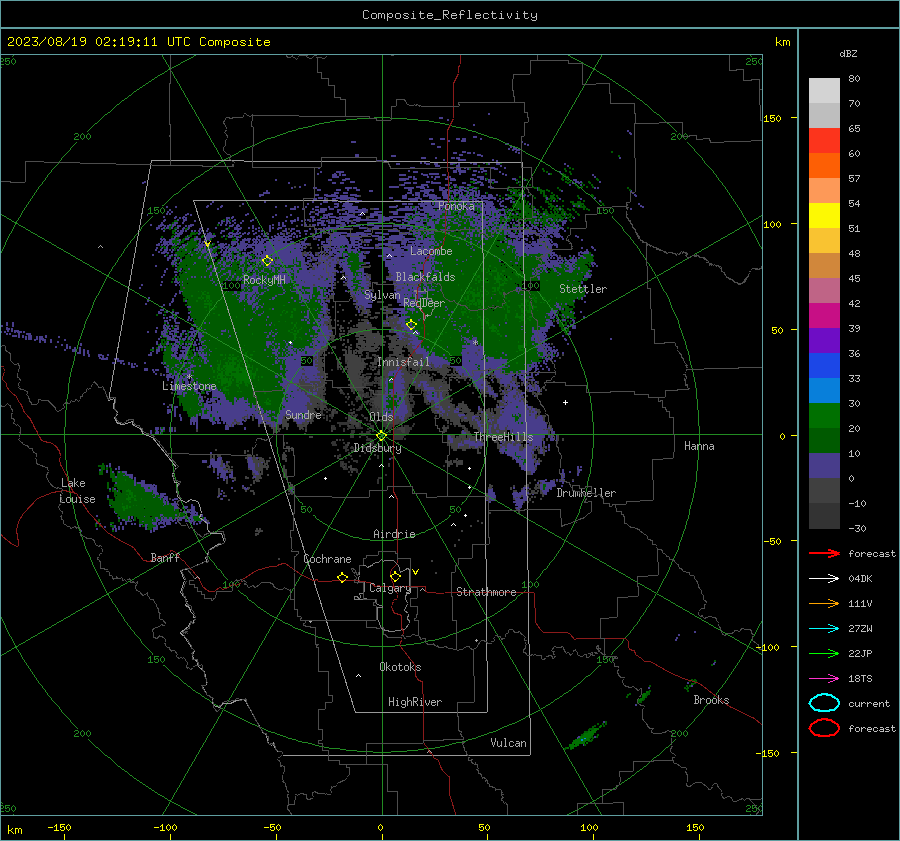Click the cyan current ellipse icon
The width and height of the screenshot is (900, 841).
(824, 703)
